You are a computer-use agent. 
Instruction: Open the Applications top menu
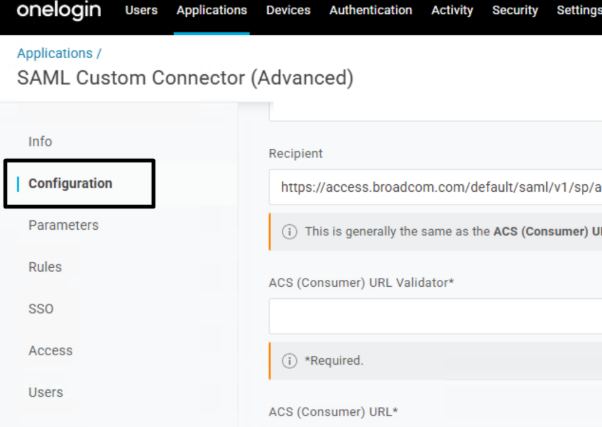(x=211, y=11)
